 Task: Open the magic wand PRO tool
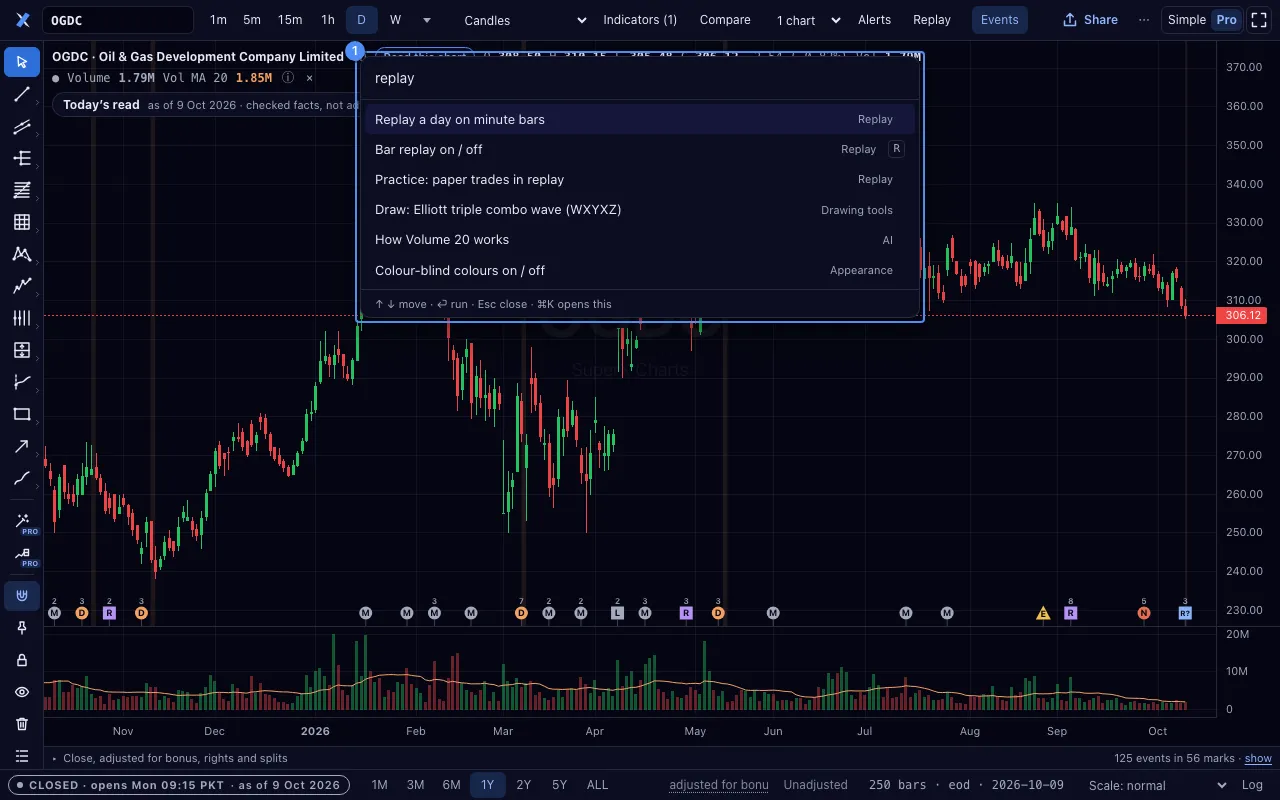22,521
